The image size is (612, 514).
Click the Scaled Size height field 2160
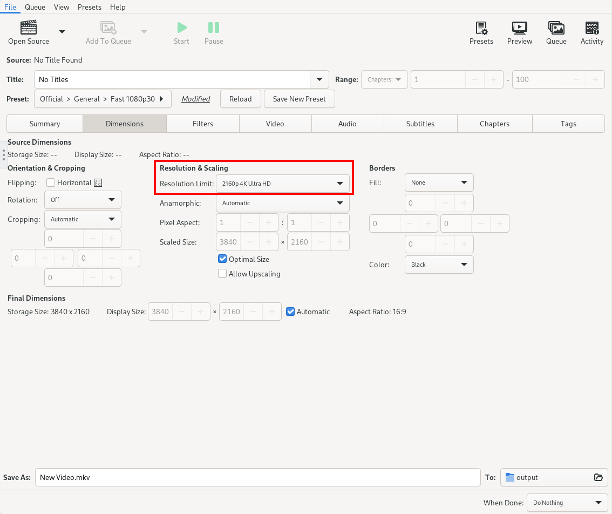[299, 242]
